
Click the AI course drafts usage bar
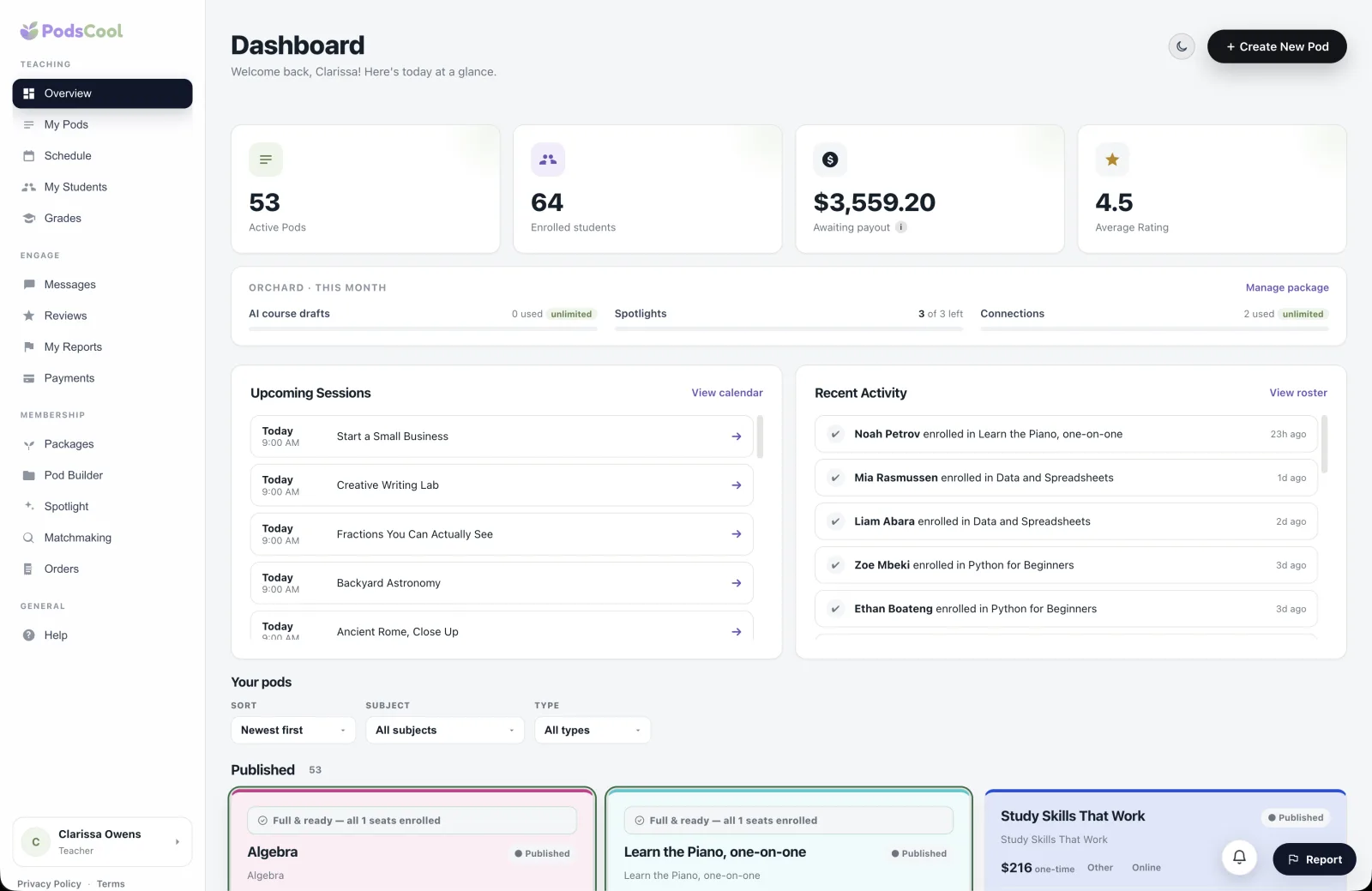[423, 328]
